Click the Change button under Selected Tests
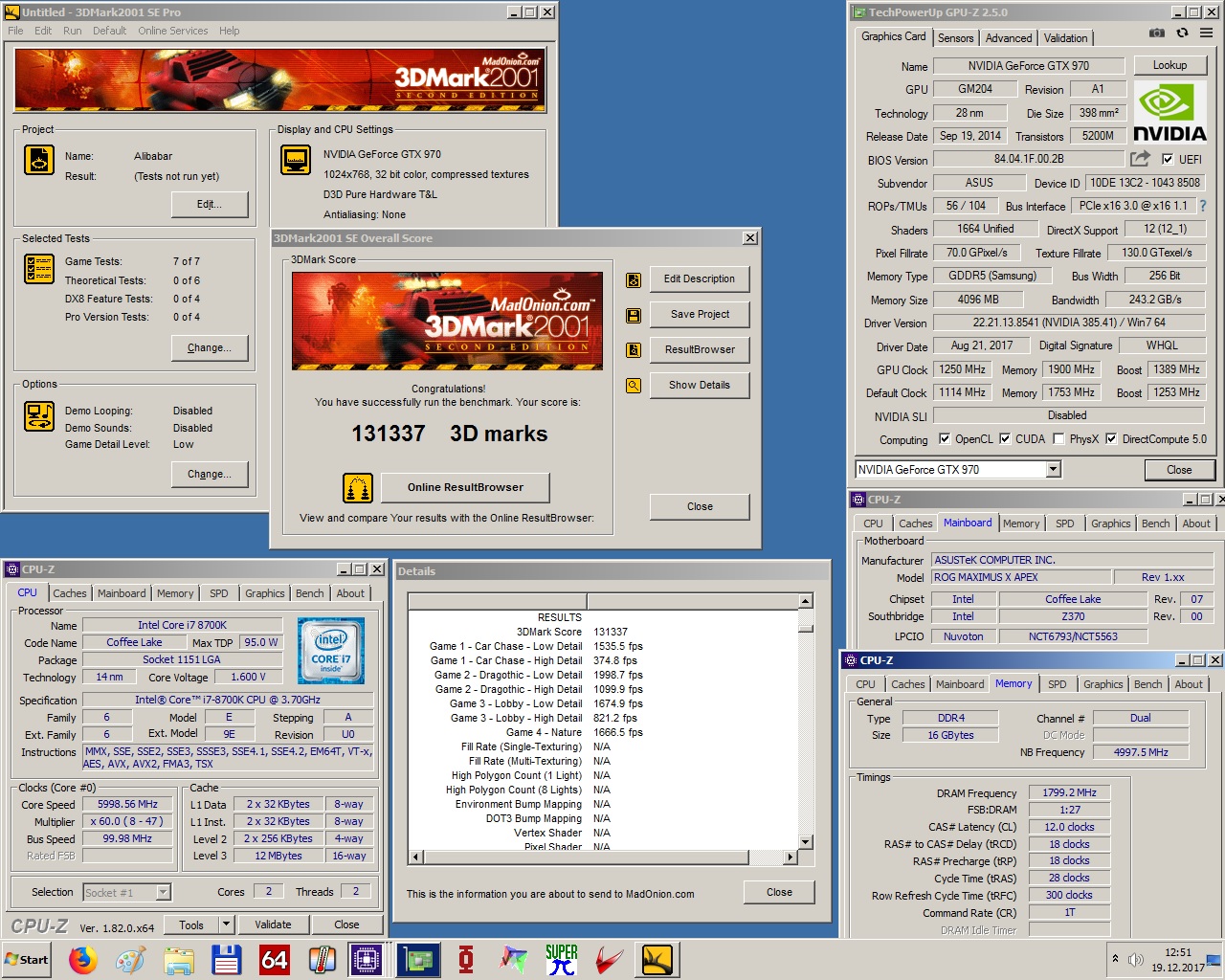The width and height of the screenshot is (1225, 980). 209,347
